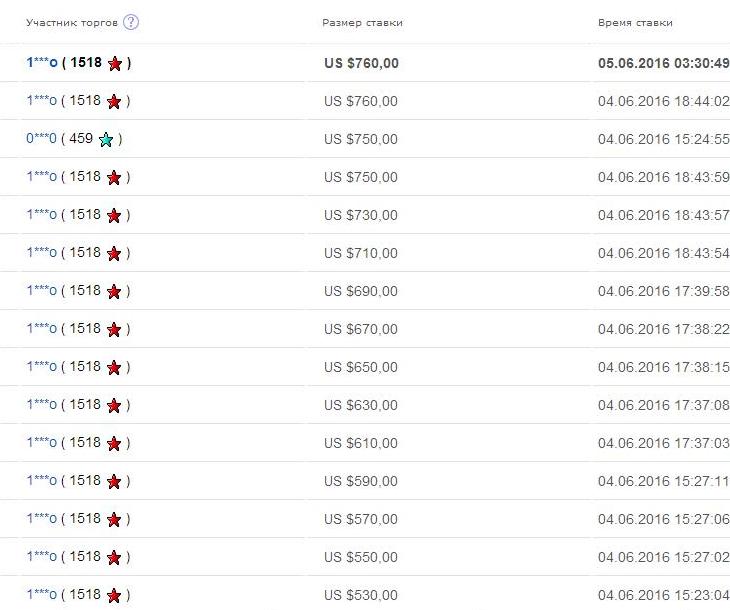Image resolution: width=730 pixels, height=610 pixels.
Task: Click the turquoise star next to 459
Action: click(x=106, y=139)
